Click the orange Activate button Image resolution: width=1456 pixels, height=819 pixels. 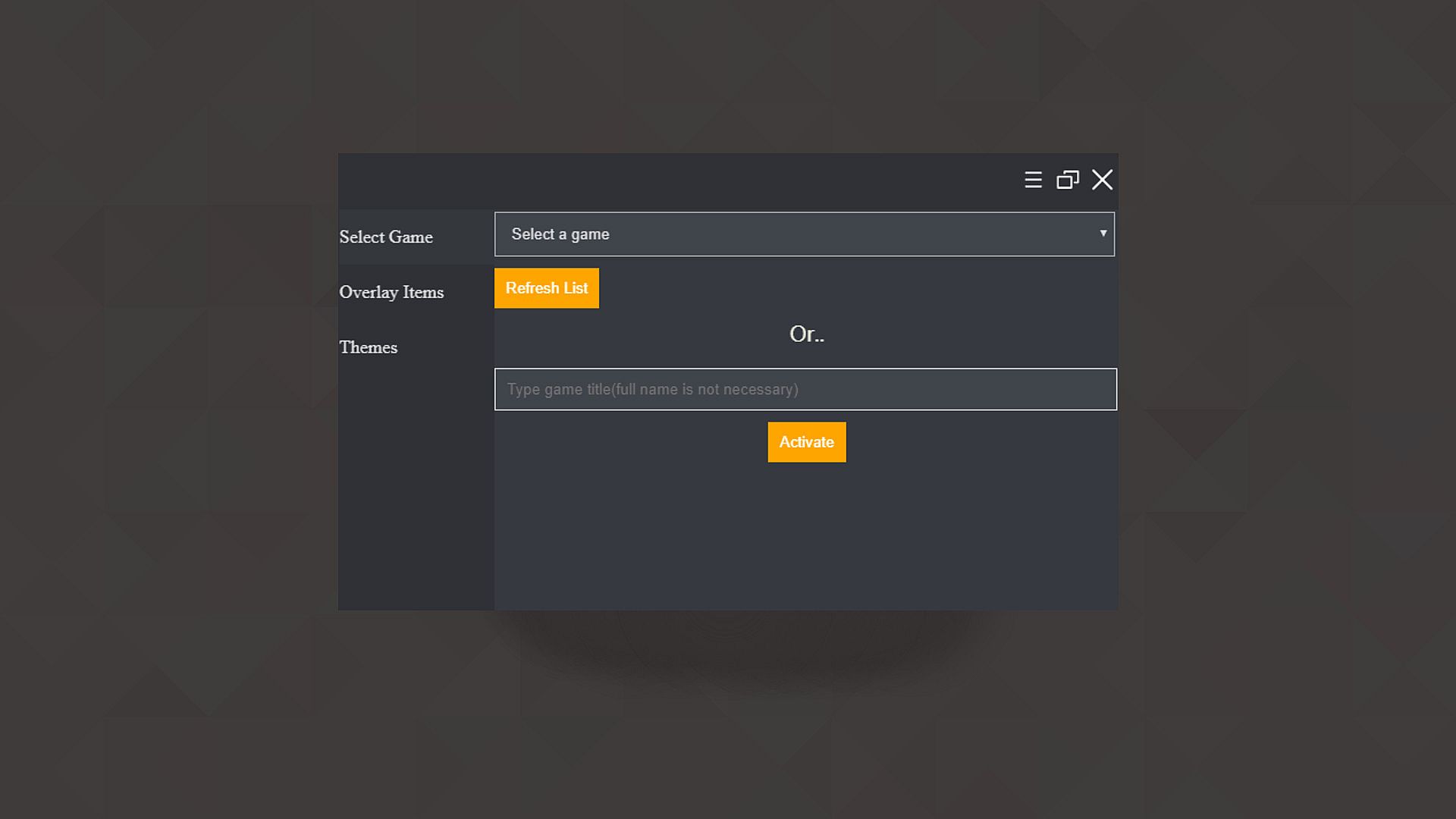point(806,442)
